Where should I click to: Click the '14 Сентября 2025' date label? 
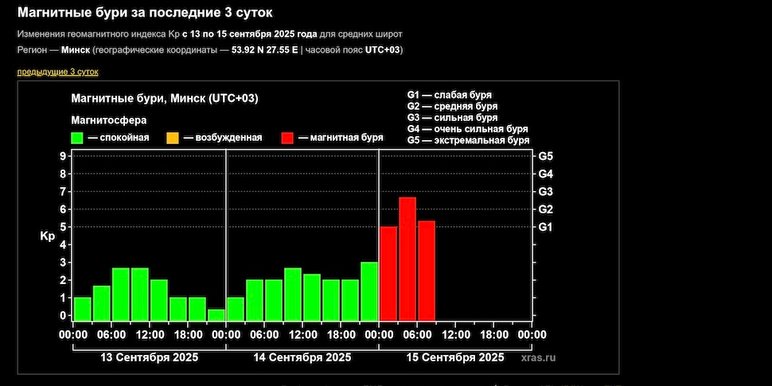pos(302,357)
